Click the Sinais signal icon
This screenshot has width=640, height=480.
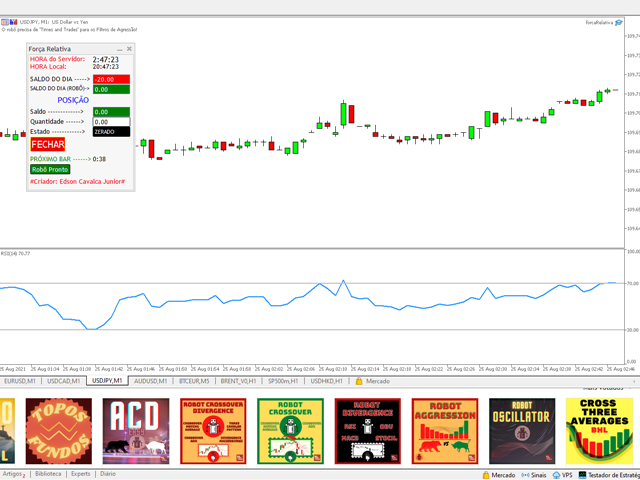click(x=525, y=475)
